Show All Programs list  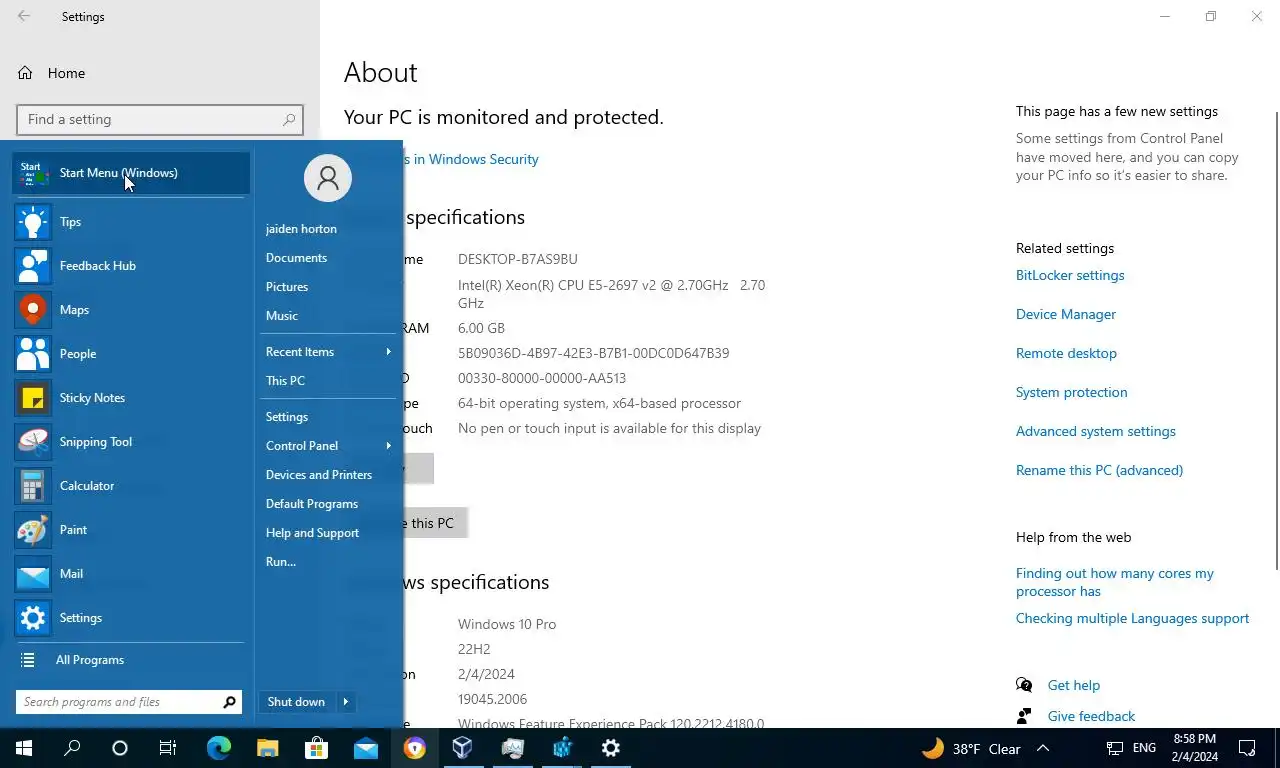(131, 660)
